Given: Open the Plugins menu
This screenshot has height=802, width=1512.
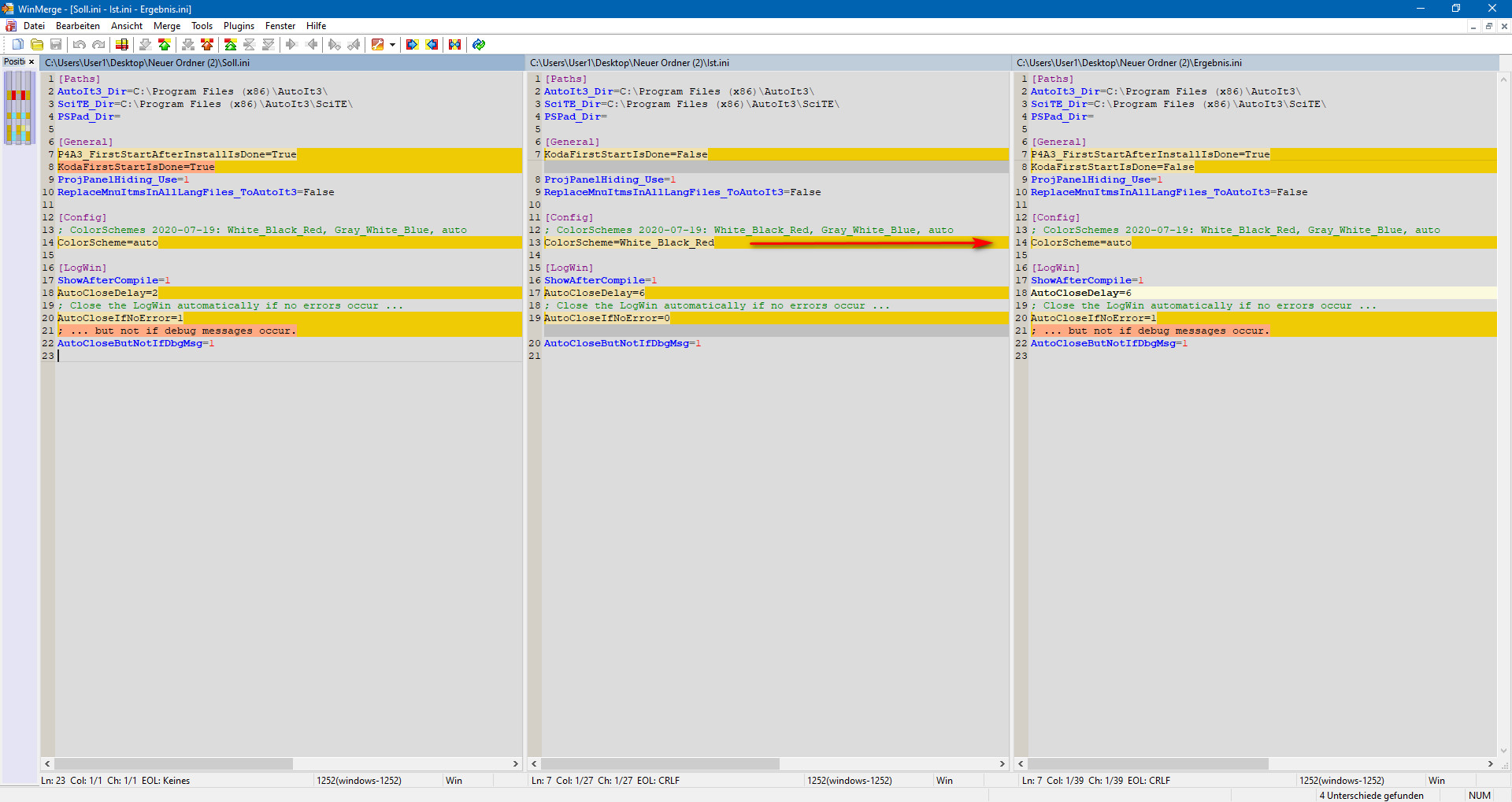Looking at the screenshot, I should pyautogui.click(x=239, y=26).
